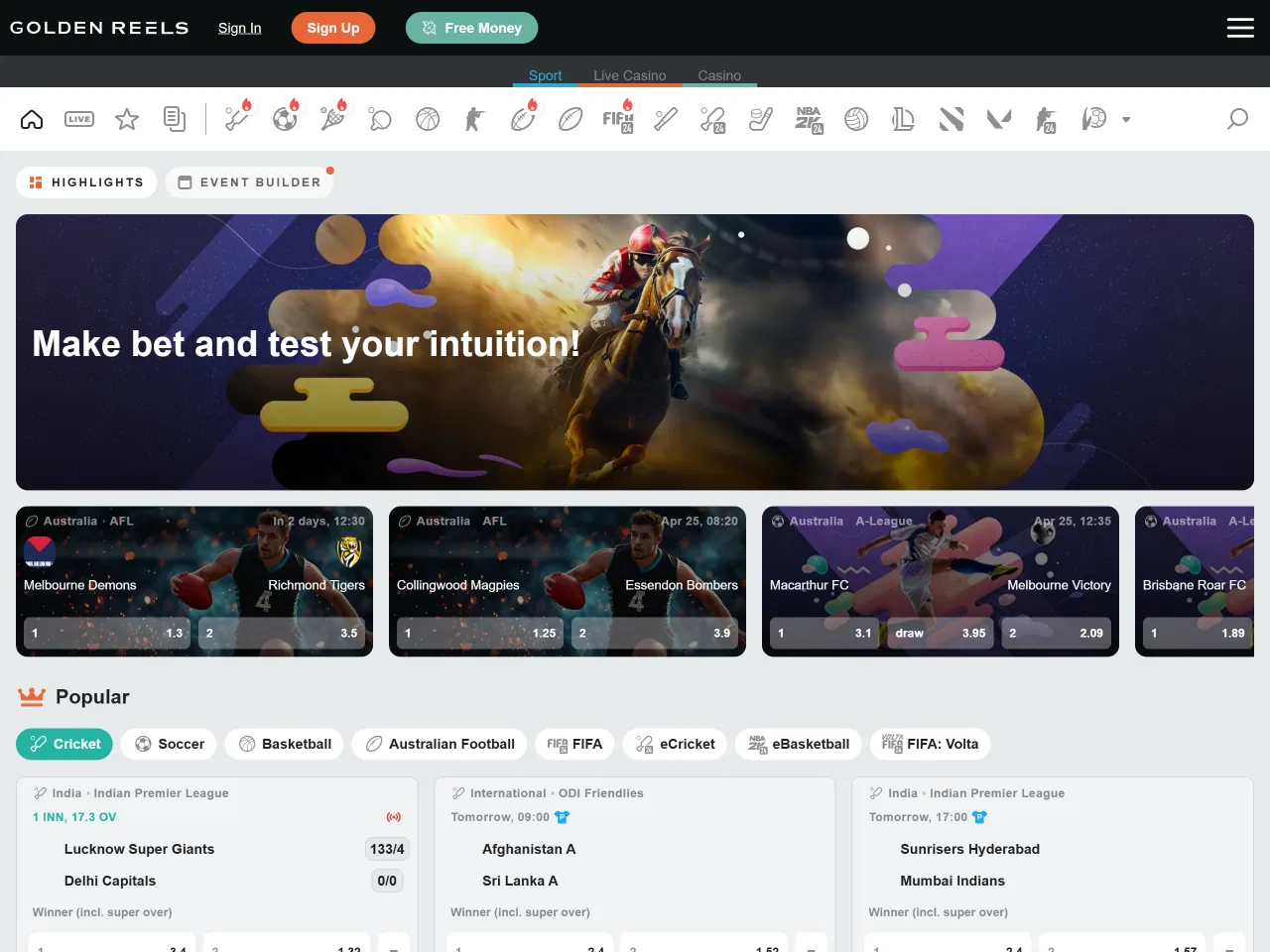
Task: Click the Sign Up button
Action: 333,28
